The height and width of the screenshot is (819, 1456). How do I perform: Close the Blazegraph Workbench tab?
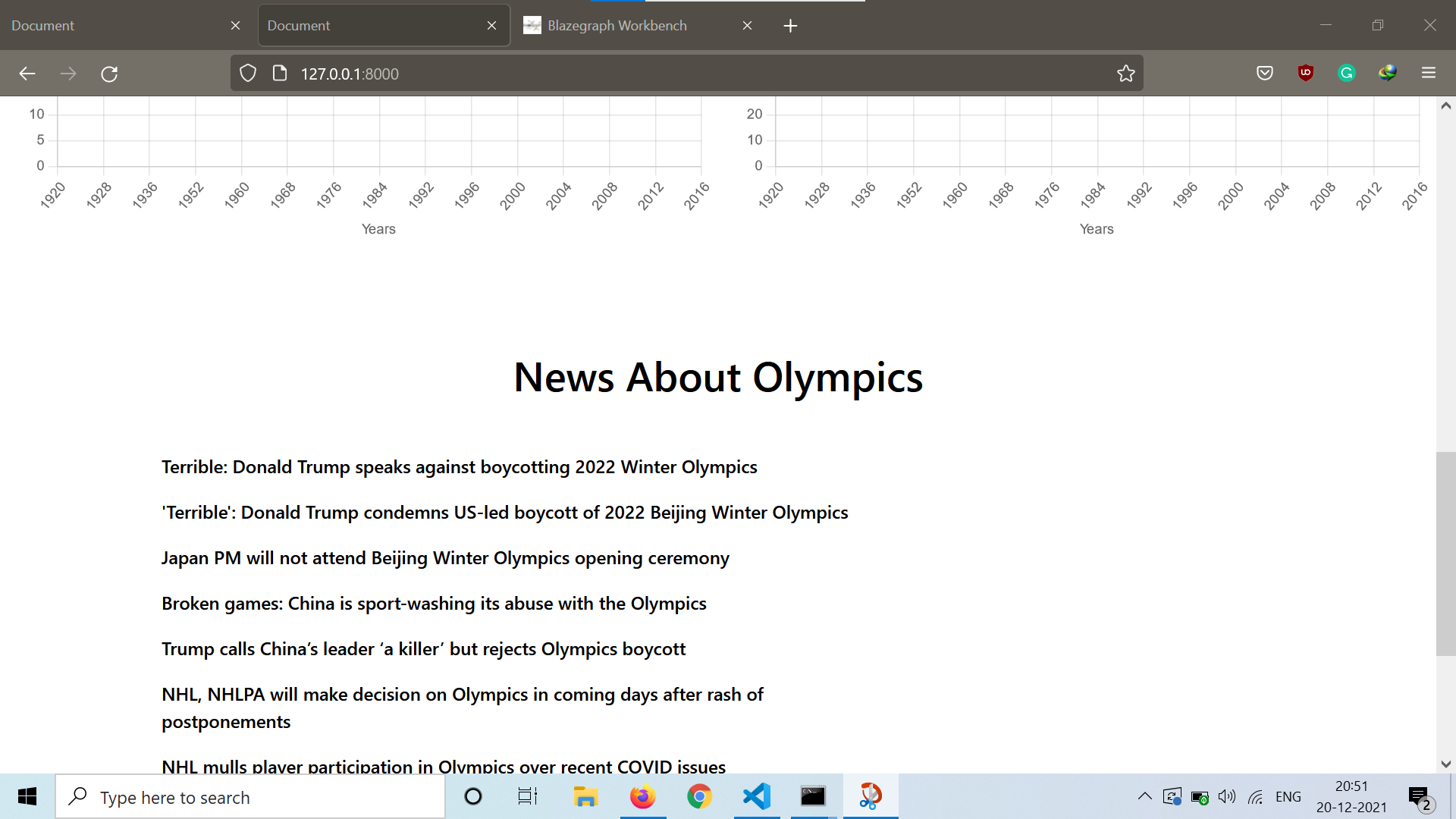pos(747,26)
